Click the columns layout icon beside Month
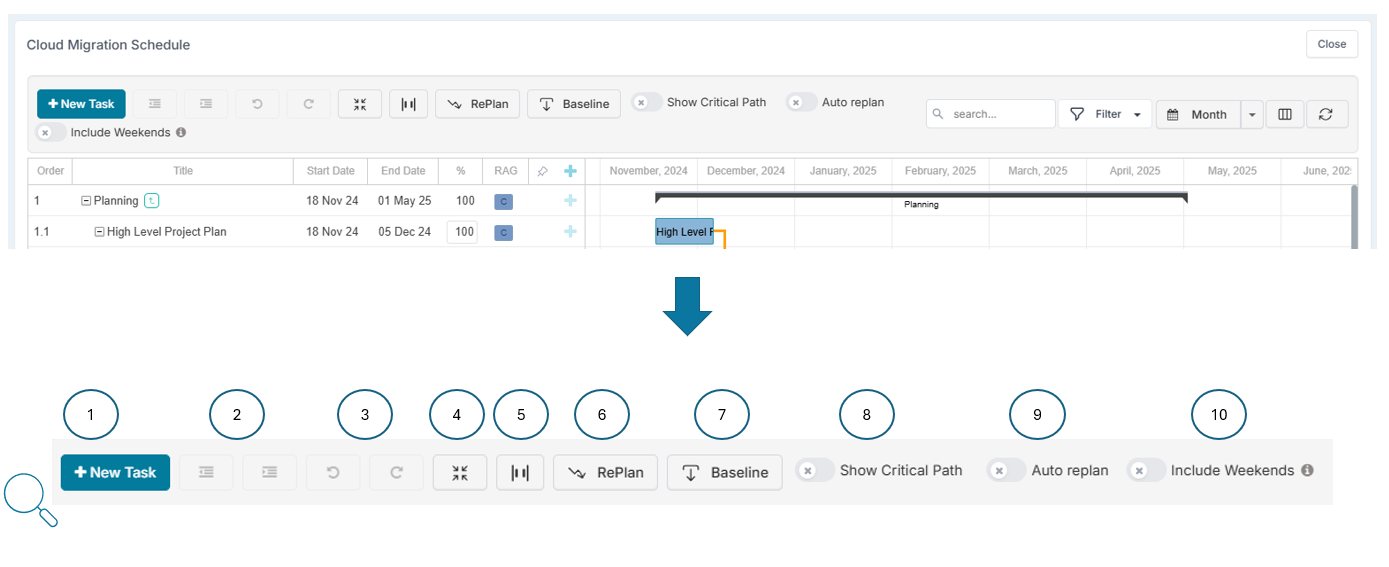 [x=1285, y=114]
